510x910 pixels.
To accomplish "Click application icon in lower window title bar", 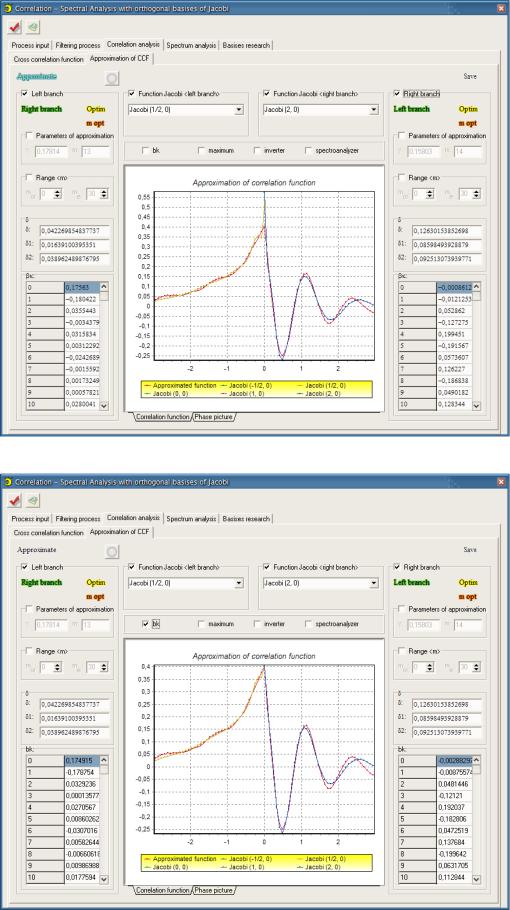I will 8,482.
